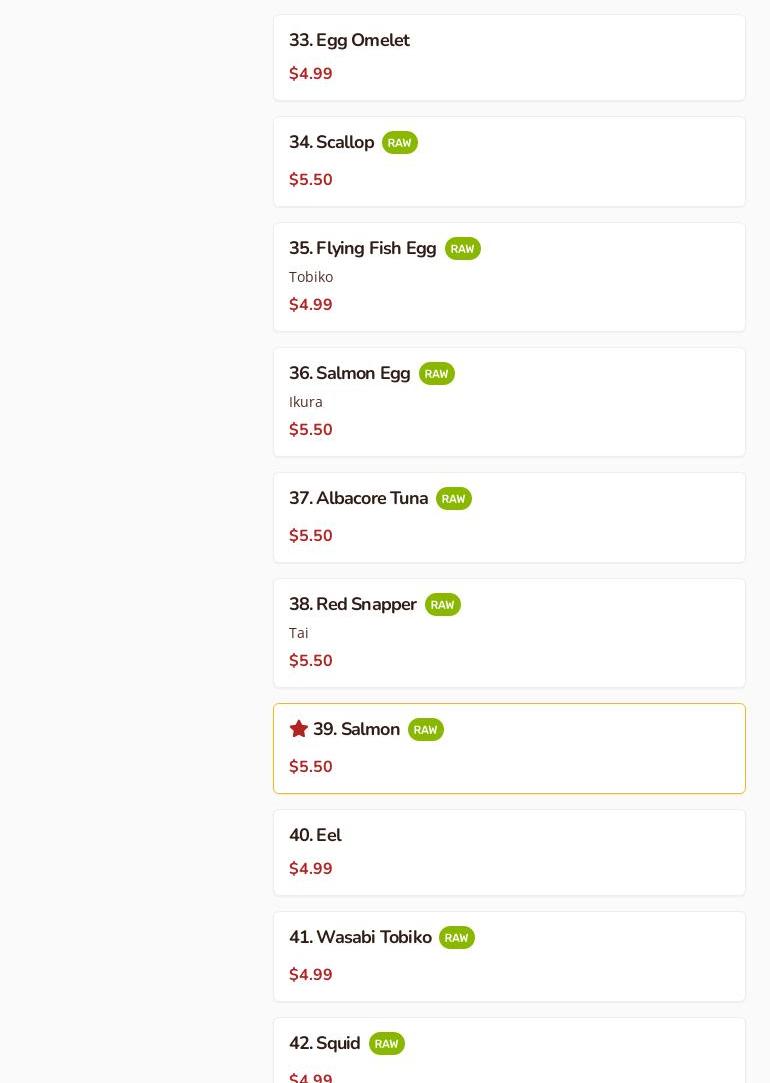Open the 38. Red Snapper item
This screenshot has height=1083, width=770.
tap(352, 605)
